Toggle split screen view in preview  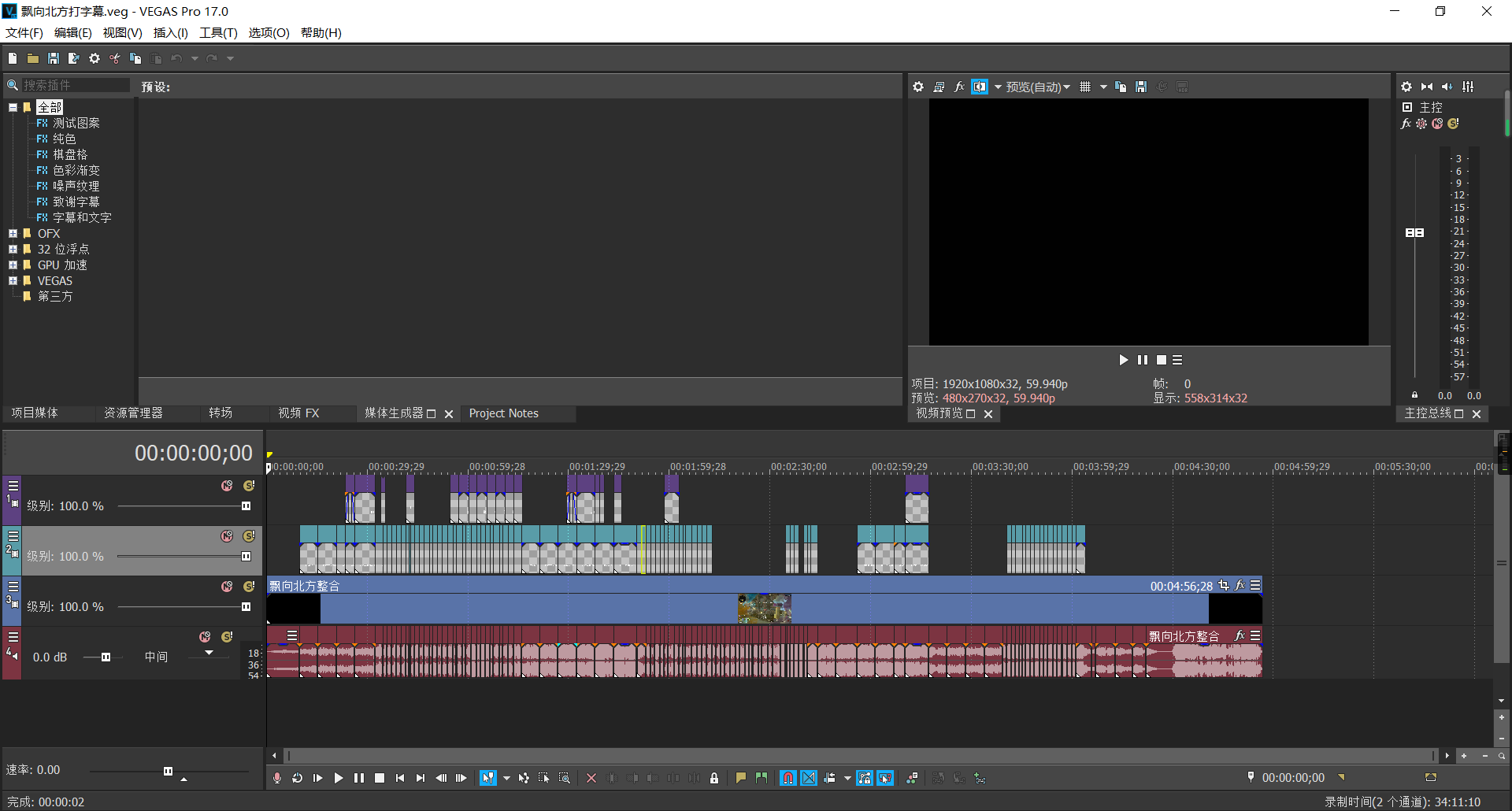point(980,87)
